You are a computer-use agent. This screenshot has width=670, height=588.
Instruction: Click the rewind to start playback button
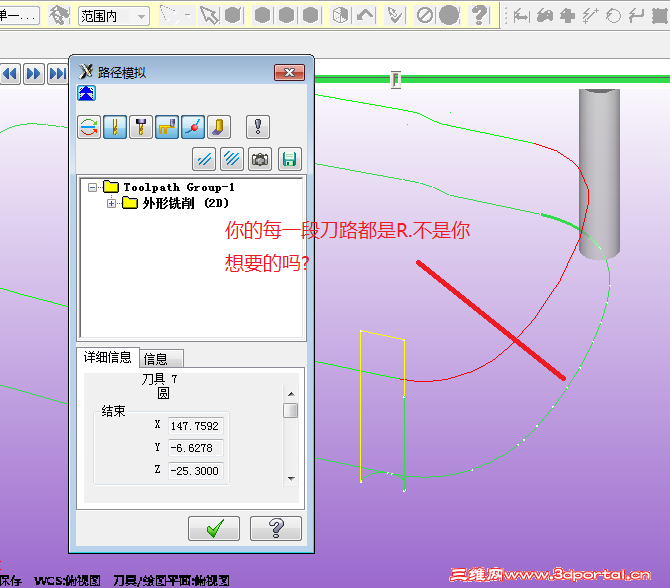(10, 74)
